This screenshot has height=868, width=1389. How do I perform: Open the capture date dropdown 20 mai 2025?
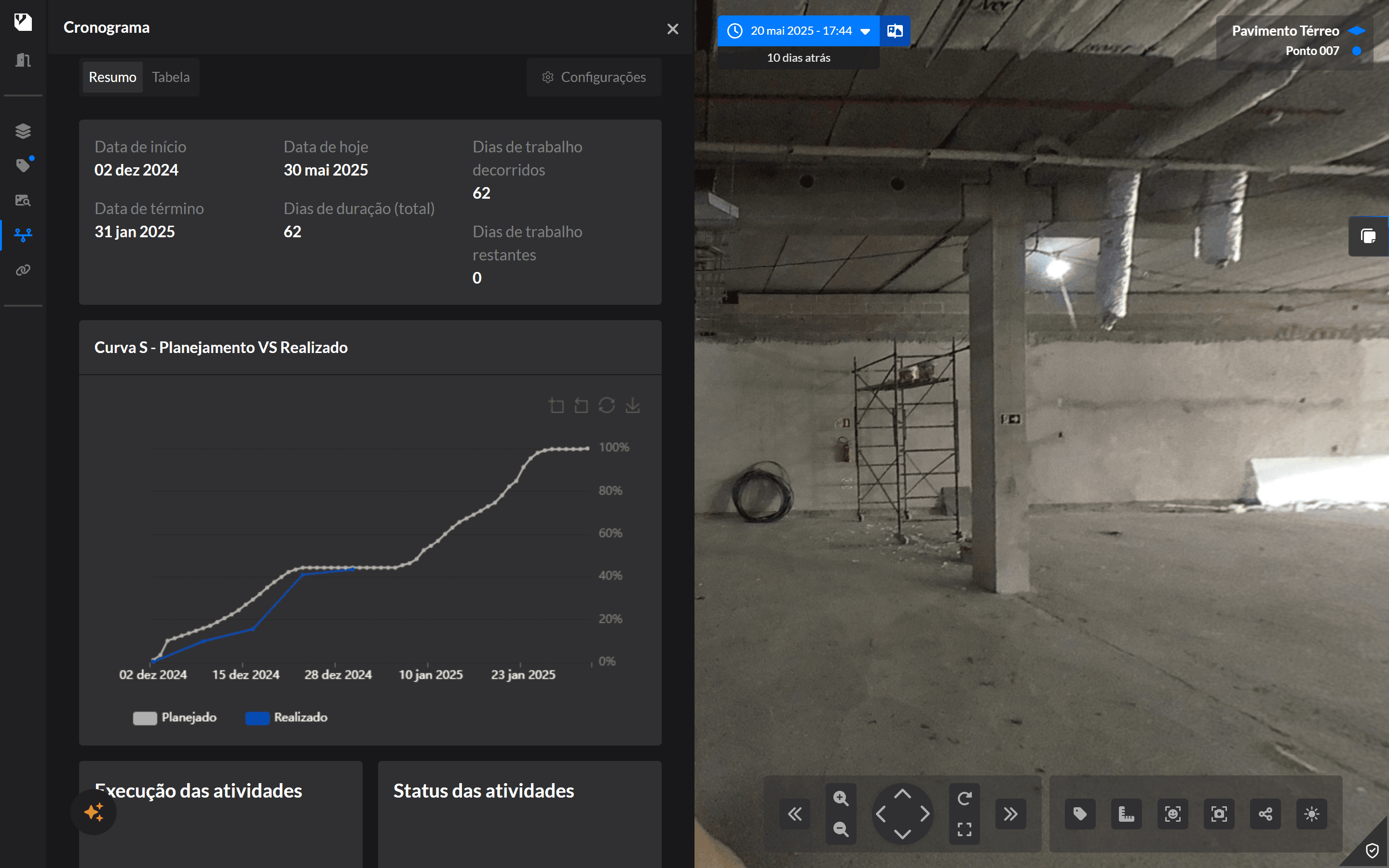click(798, 30)
